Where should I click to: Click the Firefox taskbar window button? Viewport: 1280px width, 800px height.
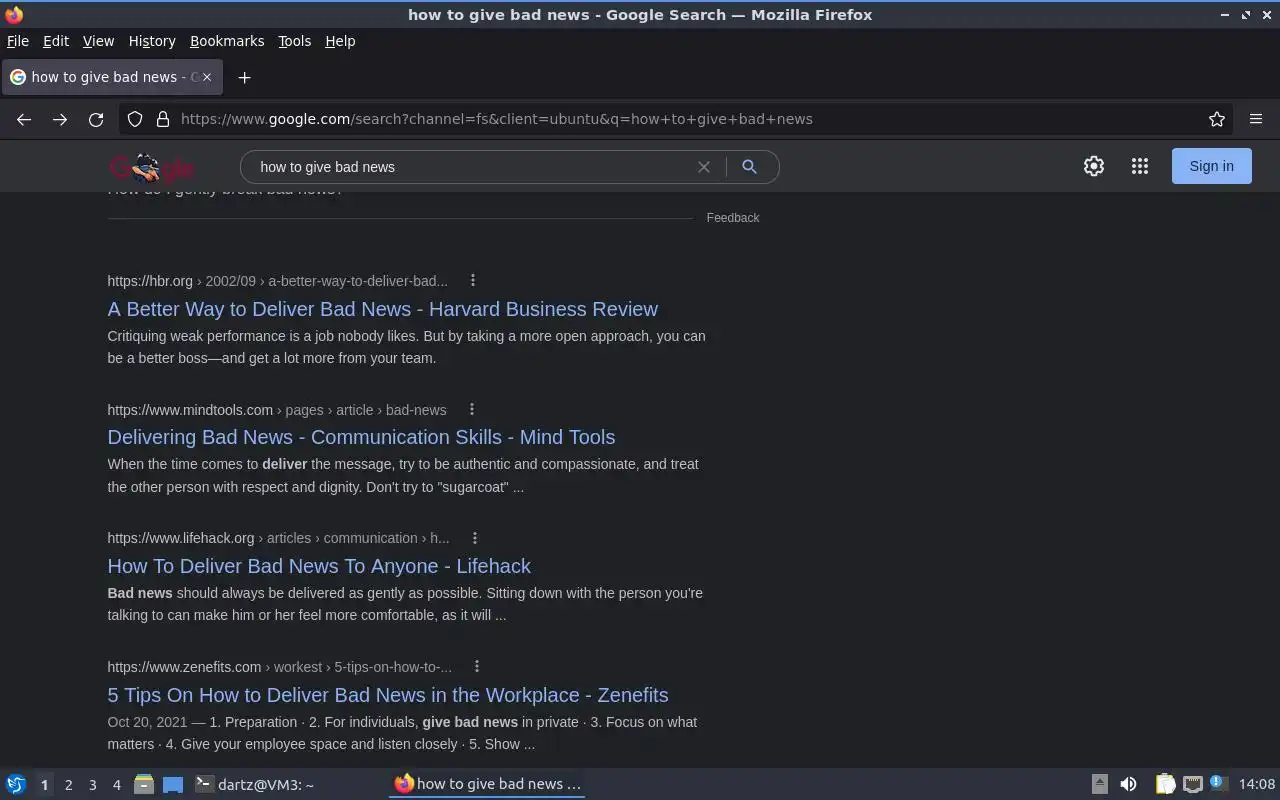click(x=487, y=784)
